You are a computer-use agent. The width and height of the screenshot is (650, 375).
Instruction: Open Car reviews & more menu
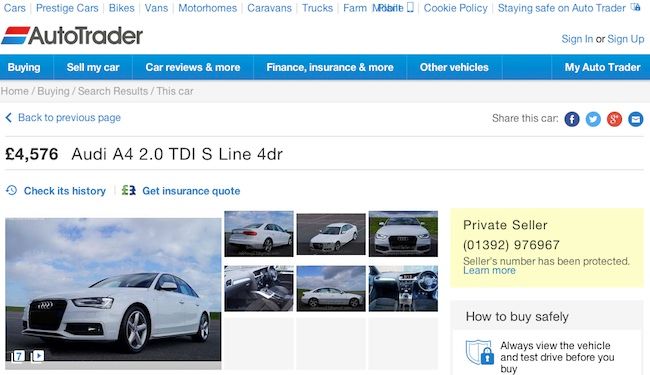(193, 67)
